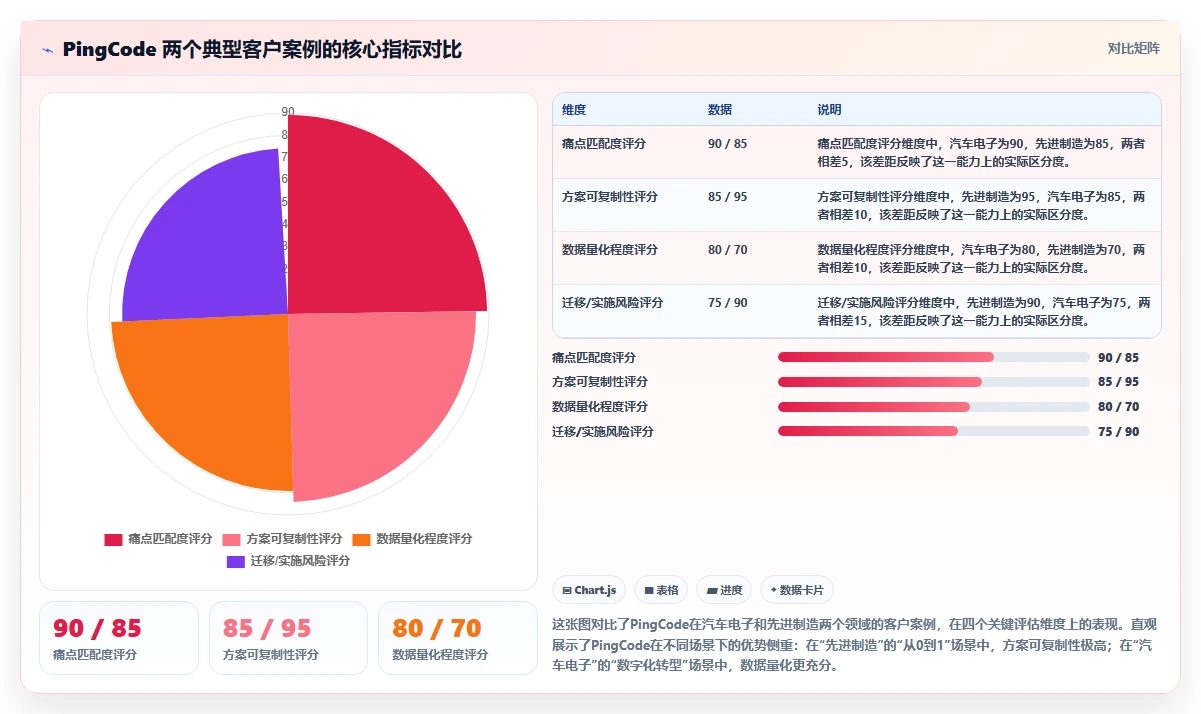
Task: Click the 85 / 95 table cell
Action: pyautogui.click(x=727, y=197)
